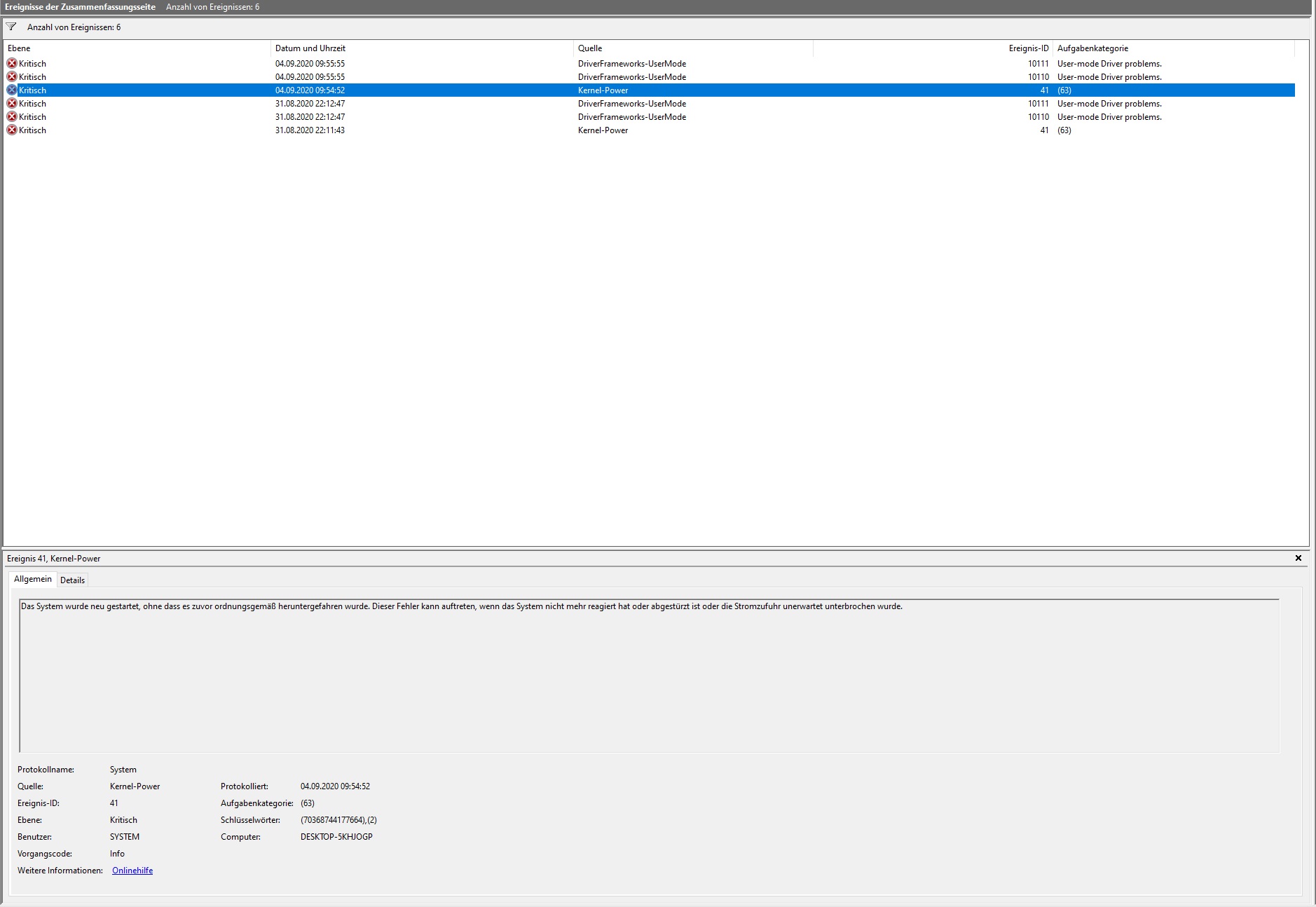Sort by Aufgabenkategorie column header

pos(1174,48)
